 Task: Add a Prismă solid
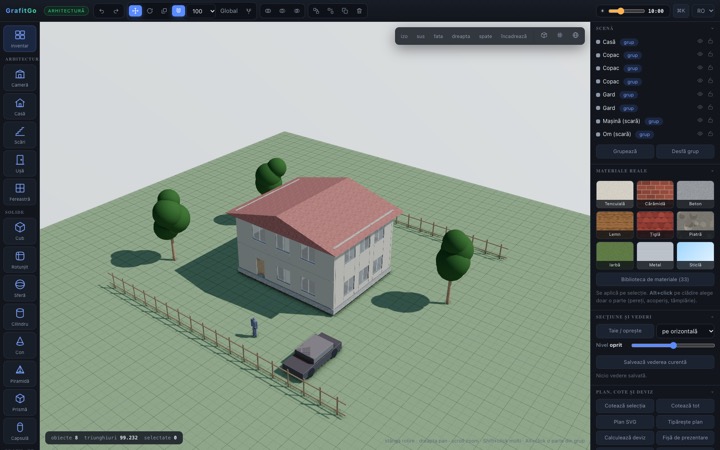(x=20, y=402)
